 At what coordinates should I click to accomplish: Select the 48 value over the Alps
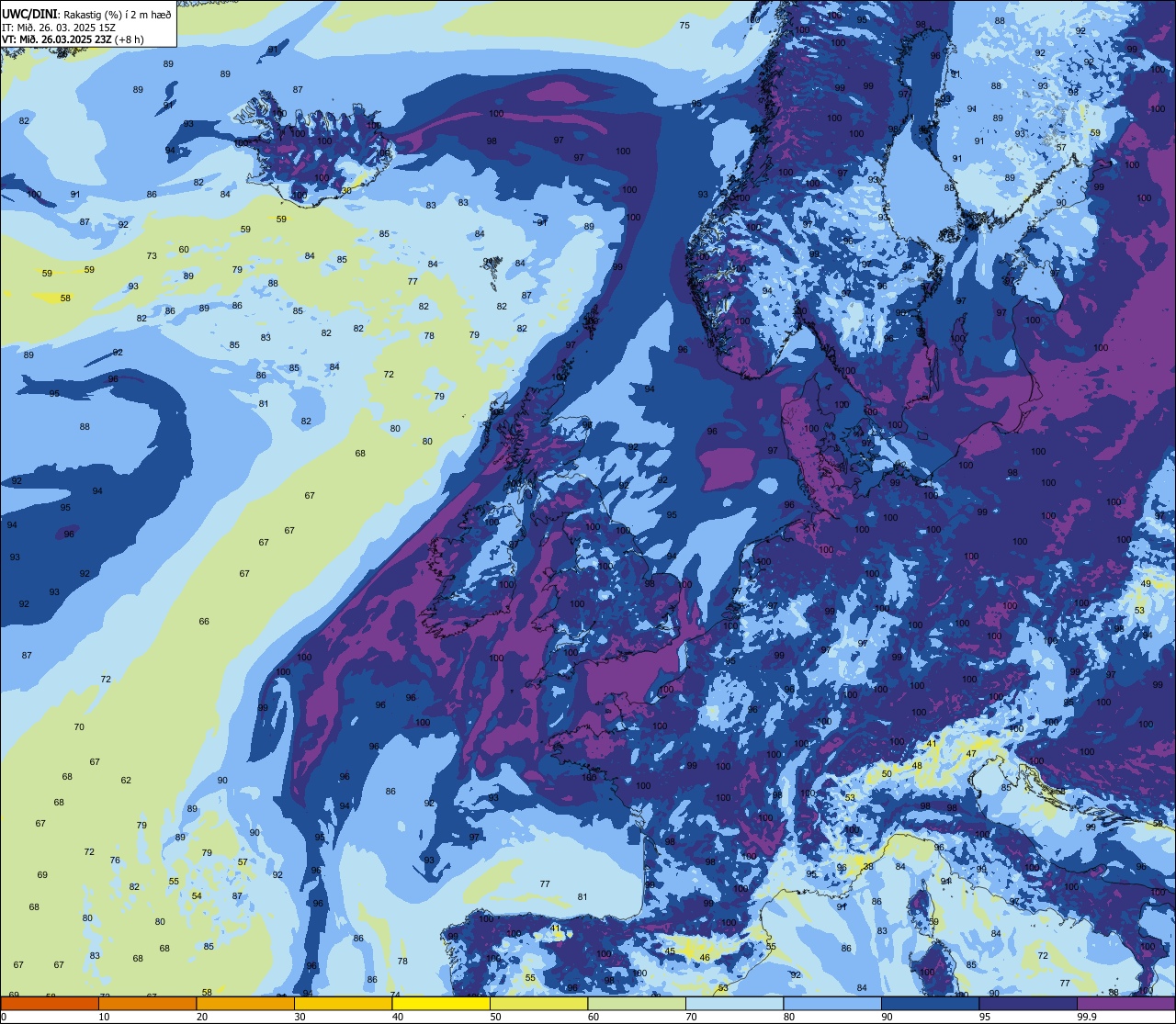917,766
